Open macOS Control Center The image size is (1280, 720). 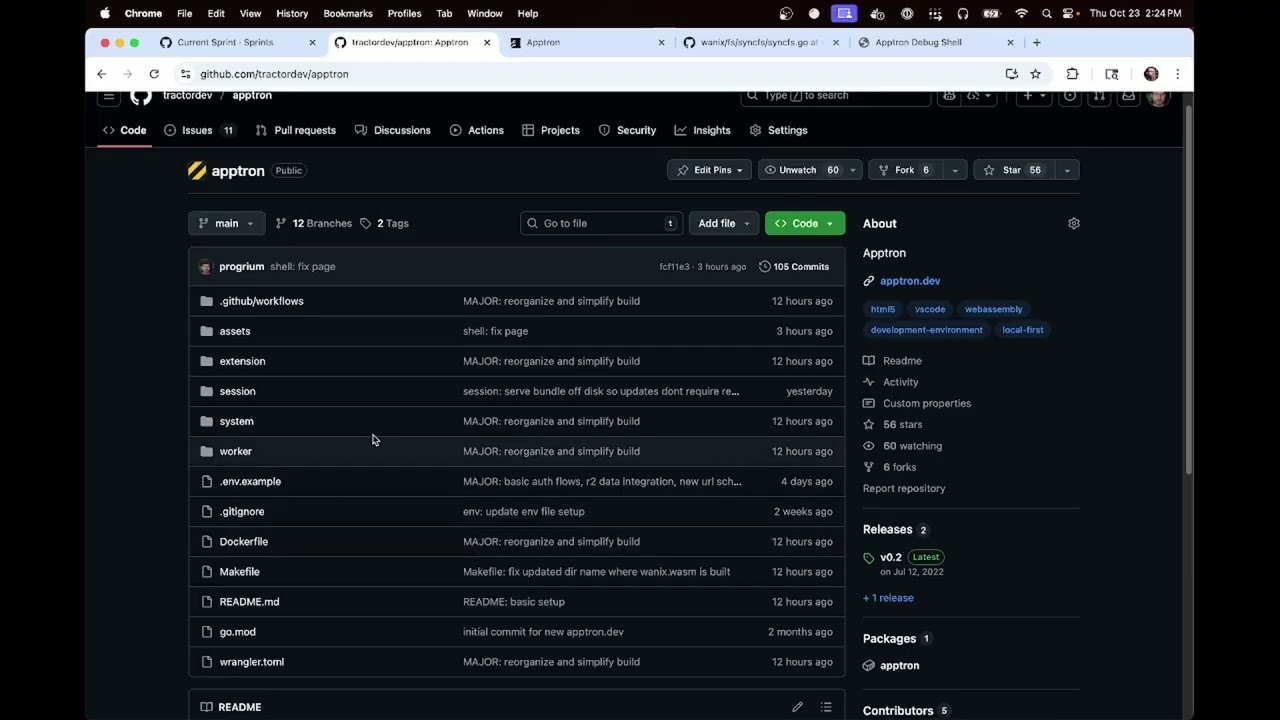[x=1070, y=14]
